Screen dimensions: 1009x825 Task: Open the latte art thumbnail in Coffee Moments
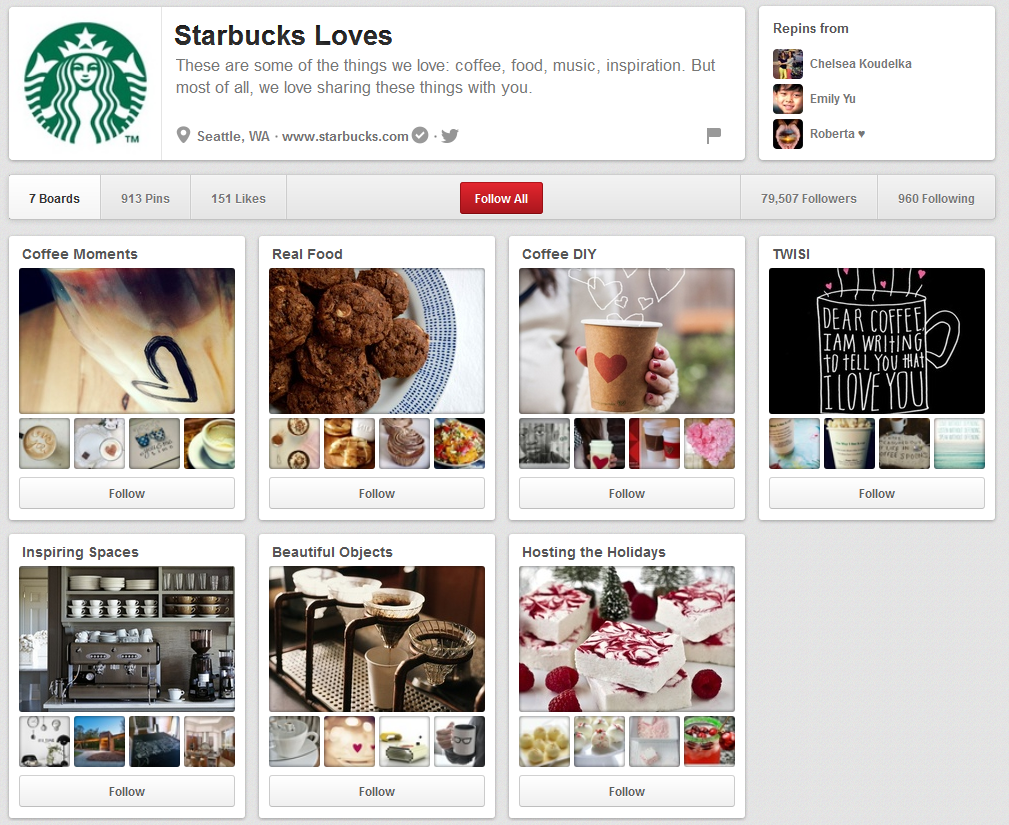(44, 443)
